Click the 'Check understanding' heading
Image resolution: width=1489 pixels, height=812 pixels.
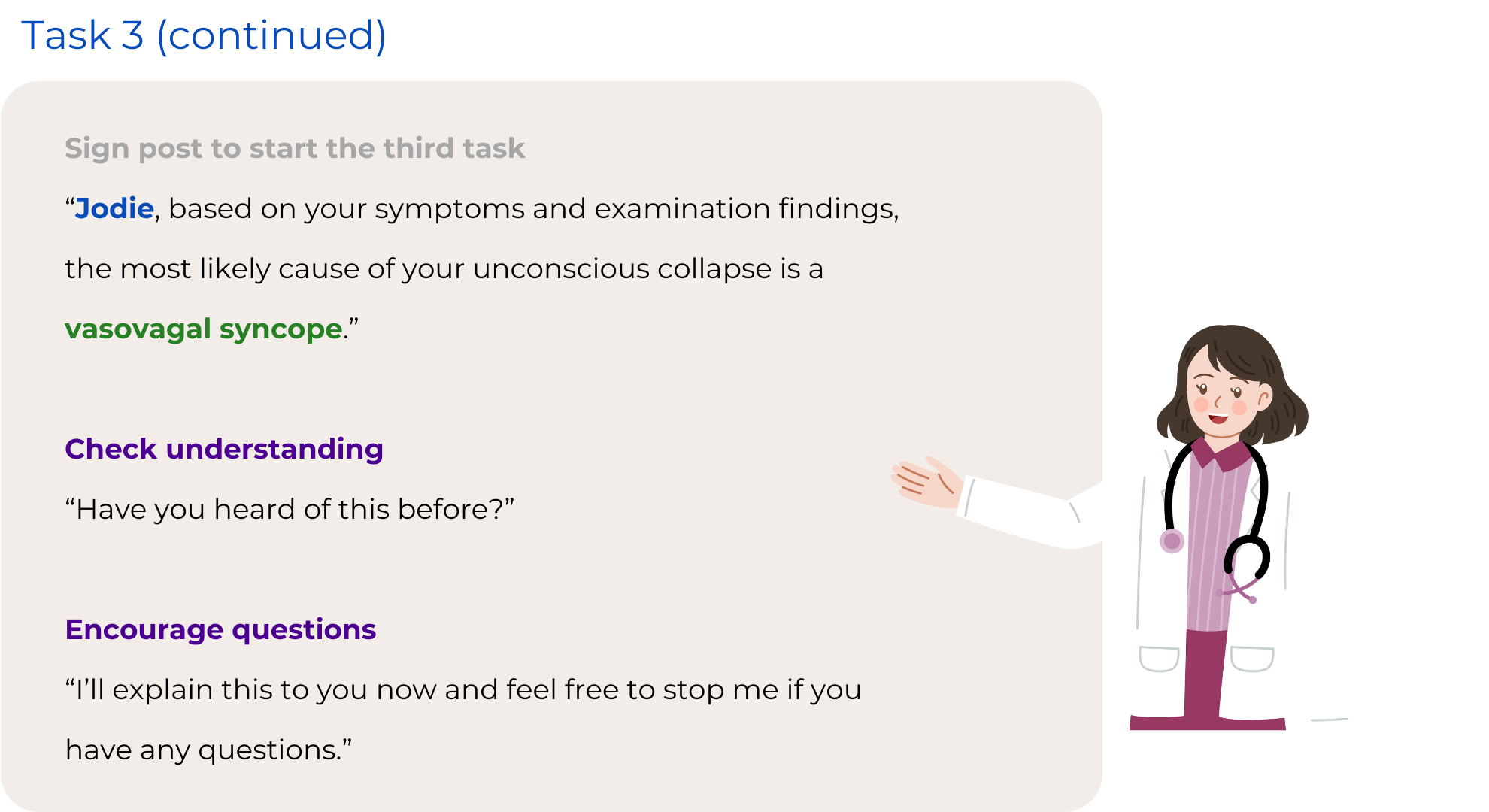pos(224,449)
